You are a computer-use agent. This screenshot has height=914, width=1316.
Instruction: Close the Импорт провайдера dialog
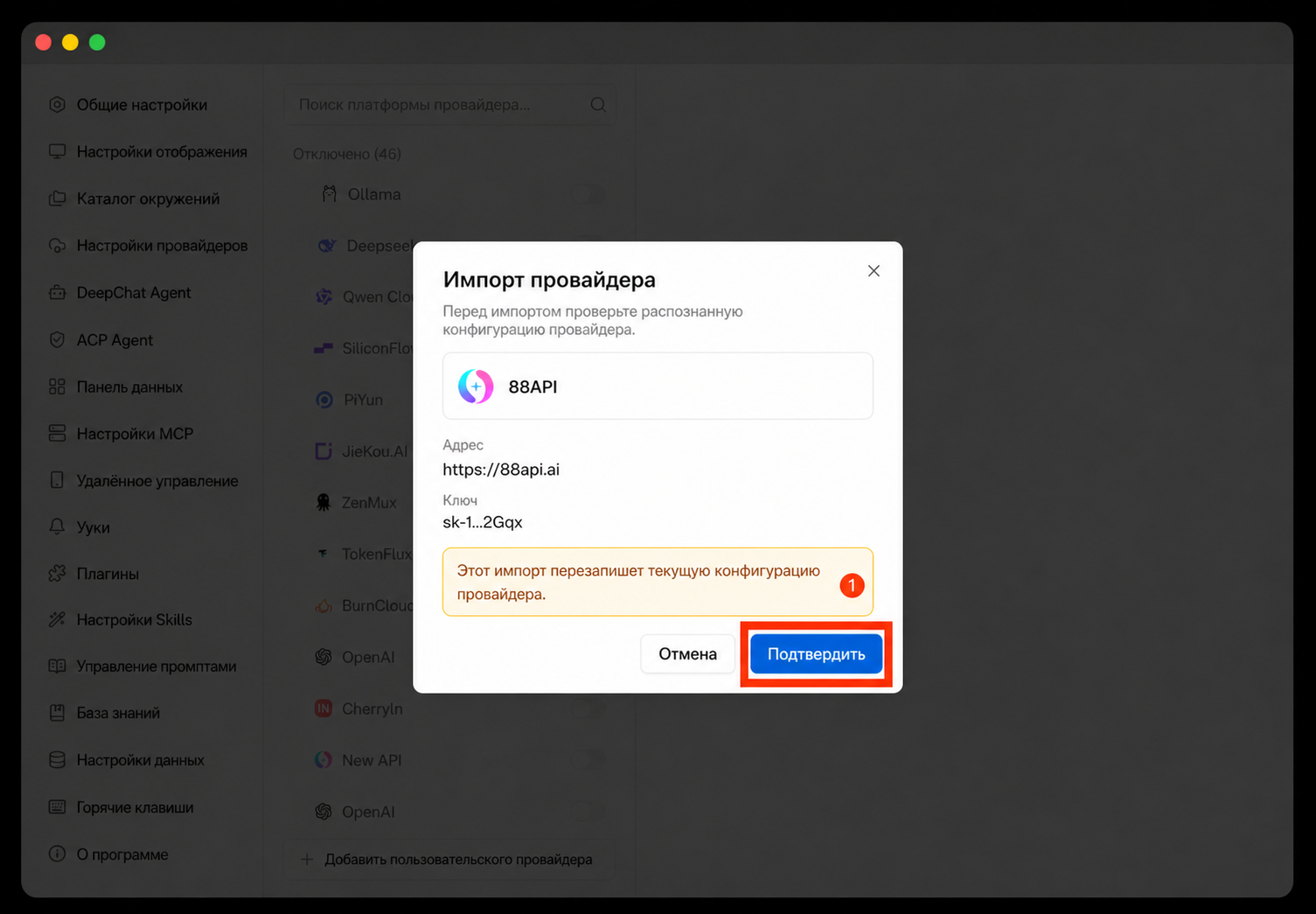click(x=874, y=271)
